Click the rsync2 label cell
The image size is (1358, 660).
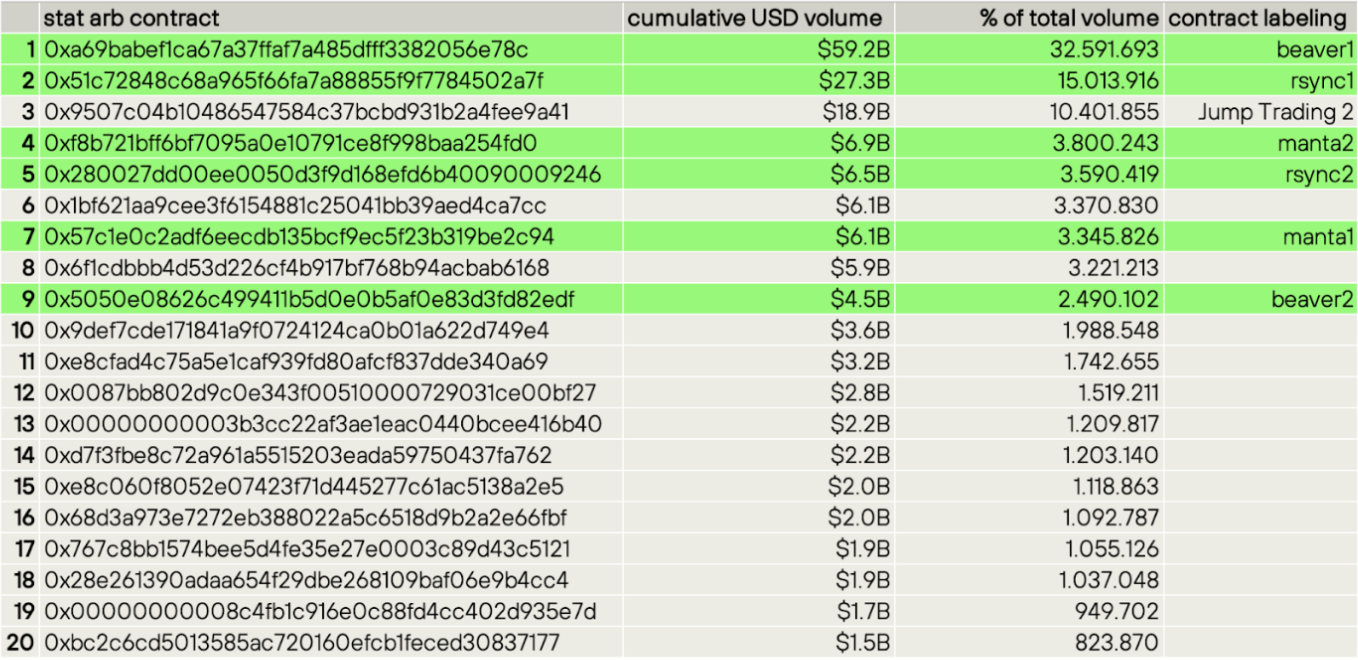point(1319,174)
